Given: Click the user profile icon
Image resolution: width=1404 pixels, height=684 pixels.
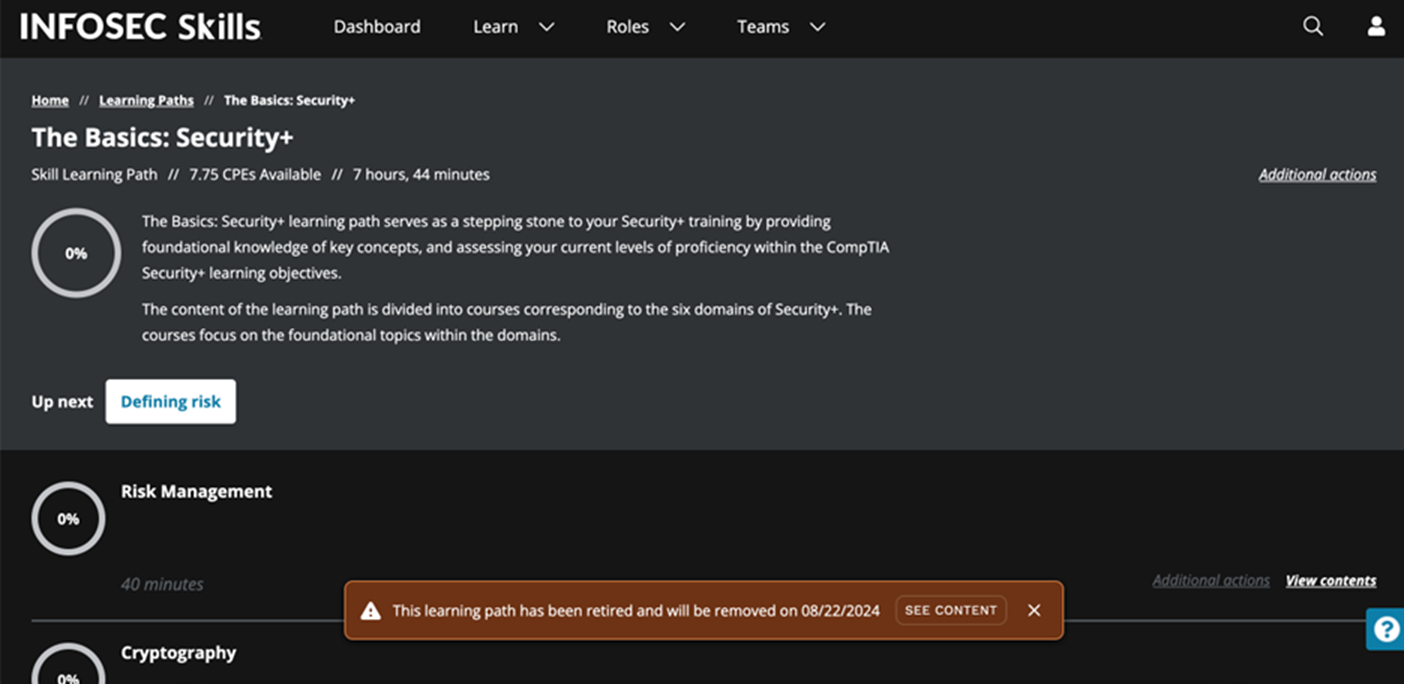Looking at the screenshot, I should 1376,27.
